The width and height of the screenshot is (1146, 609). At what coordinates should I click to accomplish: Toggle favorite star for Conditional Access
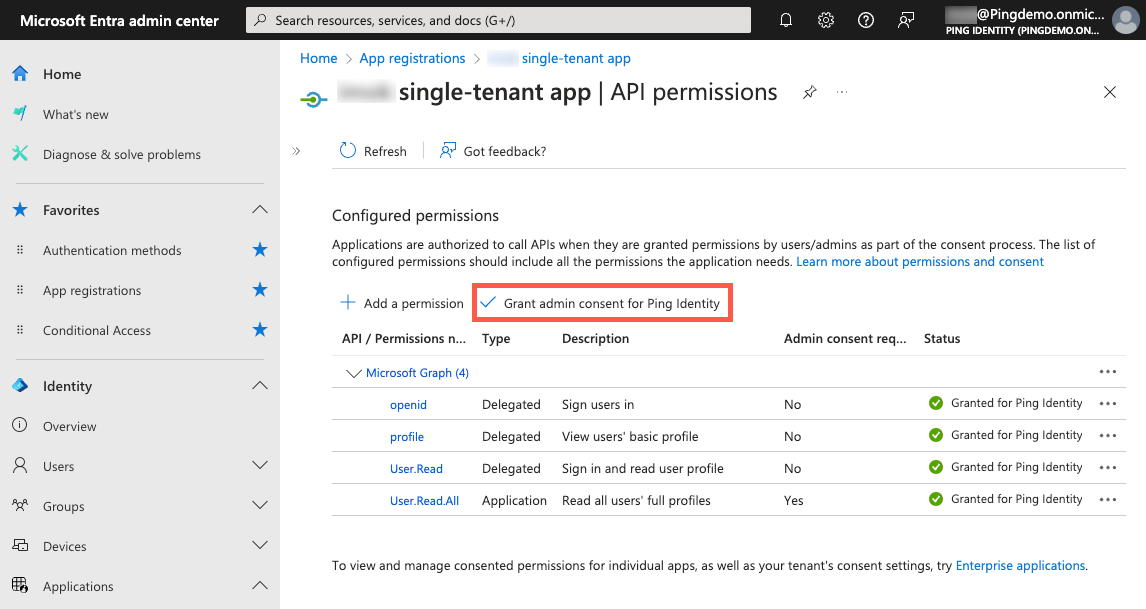259,330
